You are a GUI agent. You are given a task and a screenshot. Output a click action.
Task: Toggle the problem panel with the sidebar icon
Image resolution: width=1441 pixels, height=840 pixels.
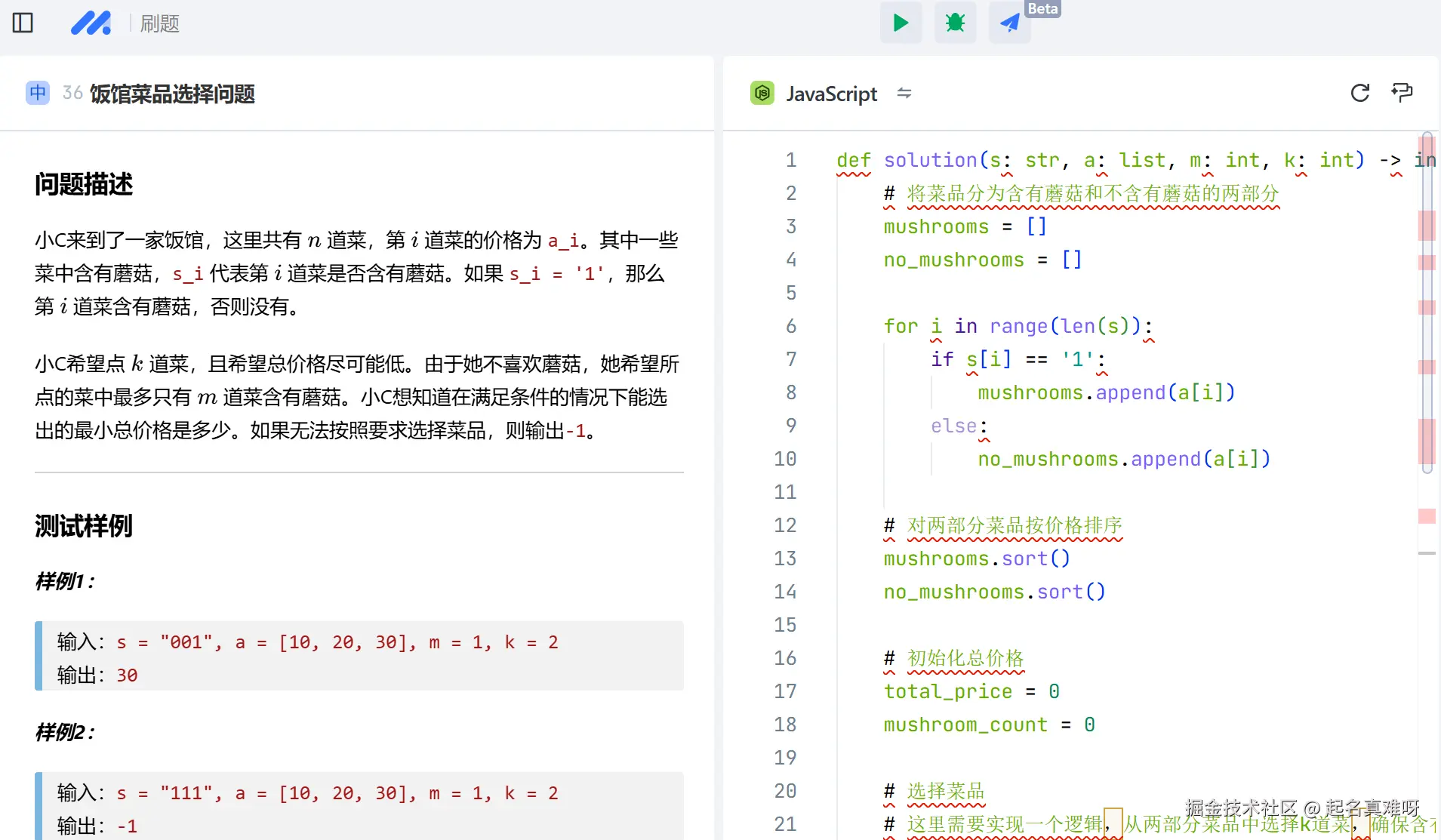(23, 23)
